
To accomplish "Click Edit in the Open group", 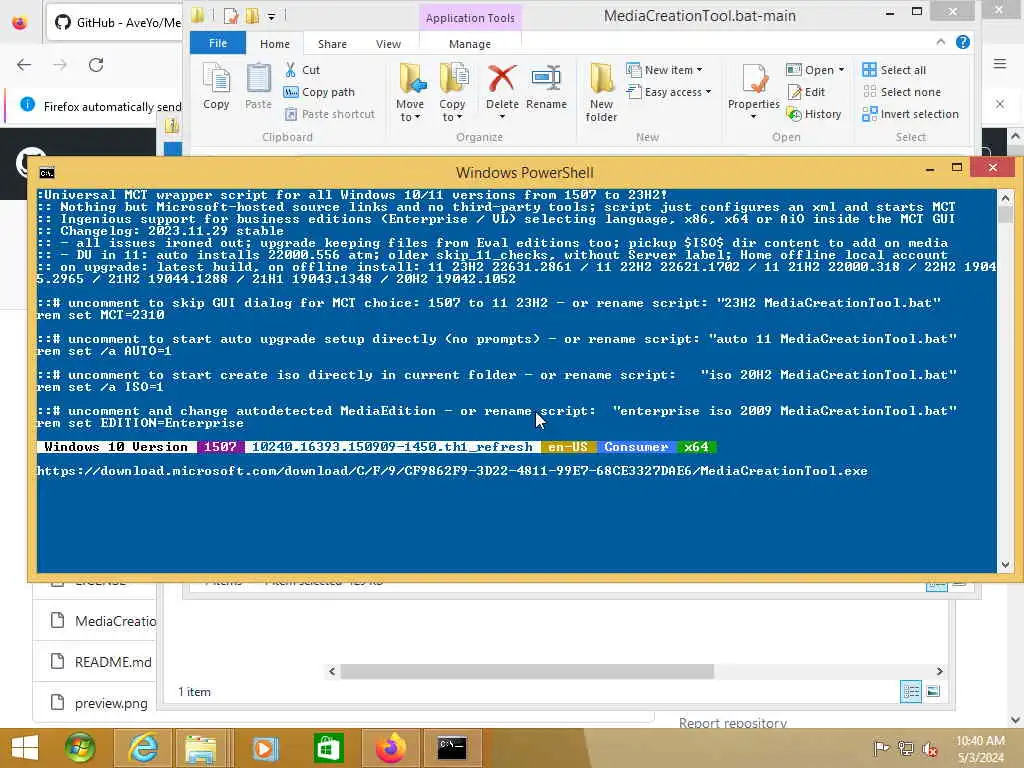I will point(806,92).
